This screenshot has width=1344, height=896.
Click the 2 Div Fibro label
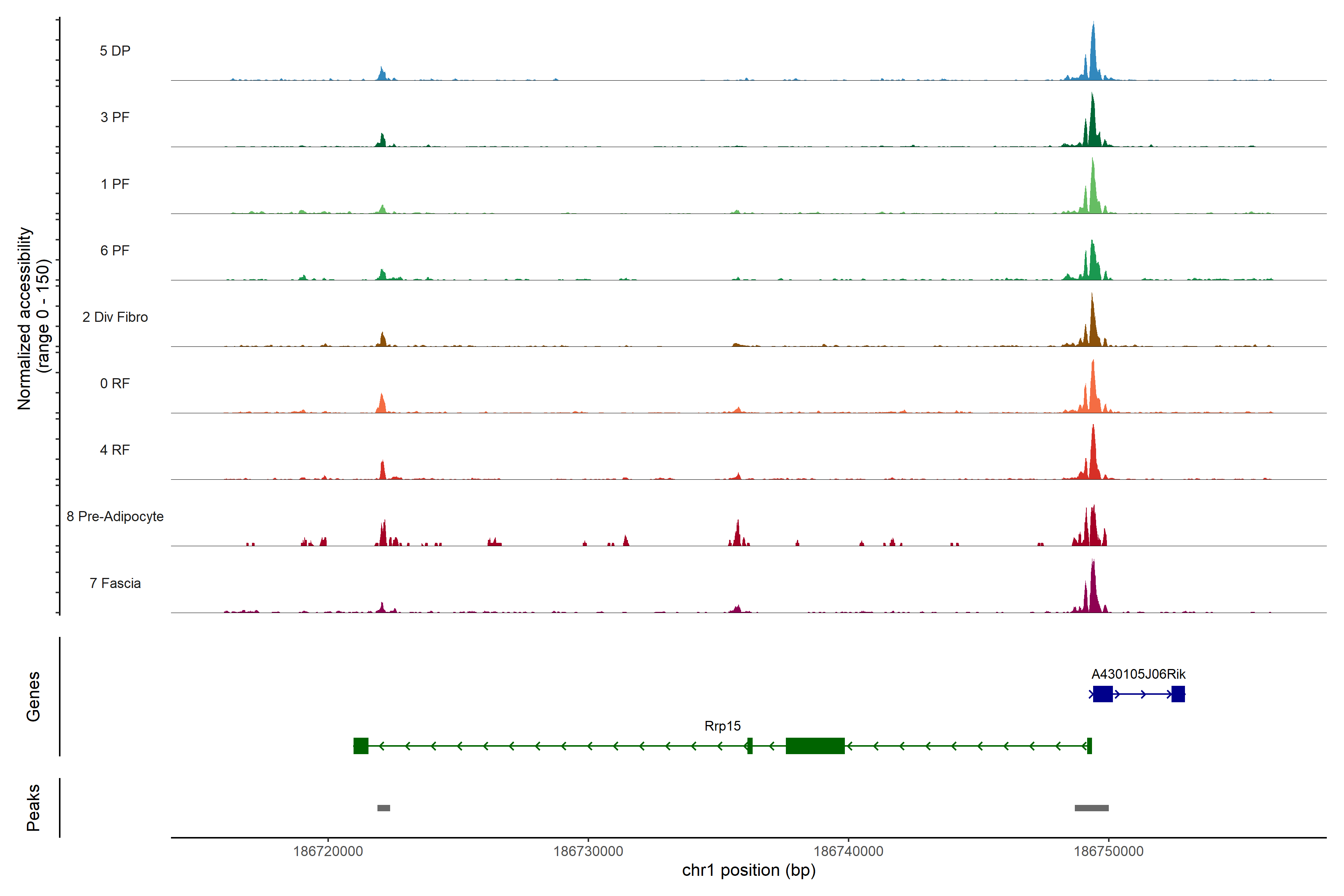pyautogui.click(x=115, y=317)
